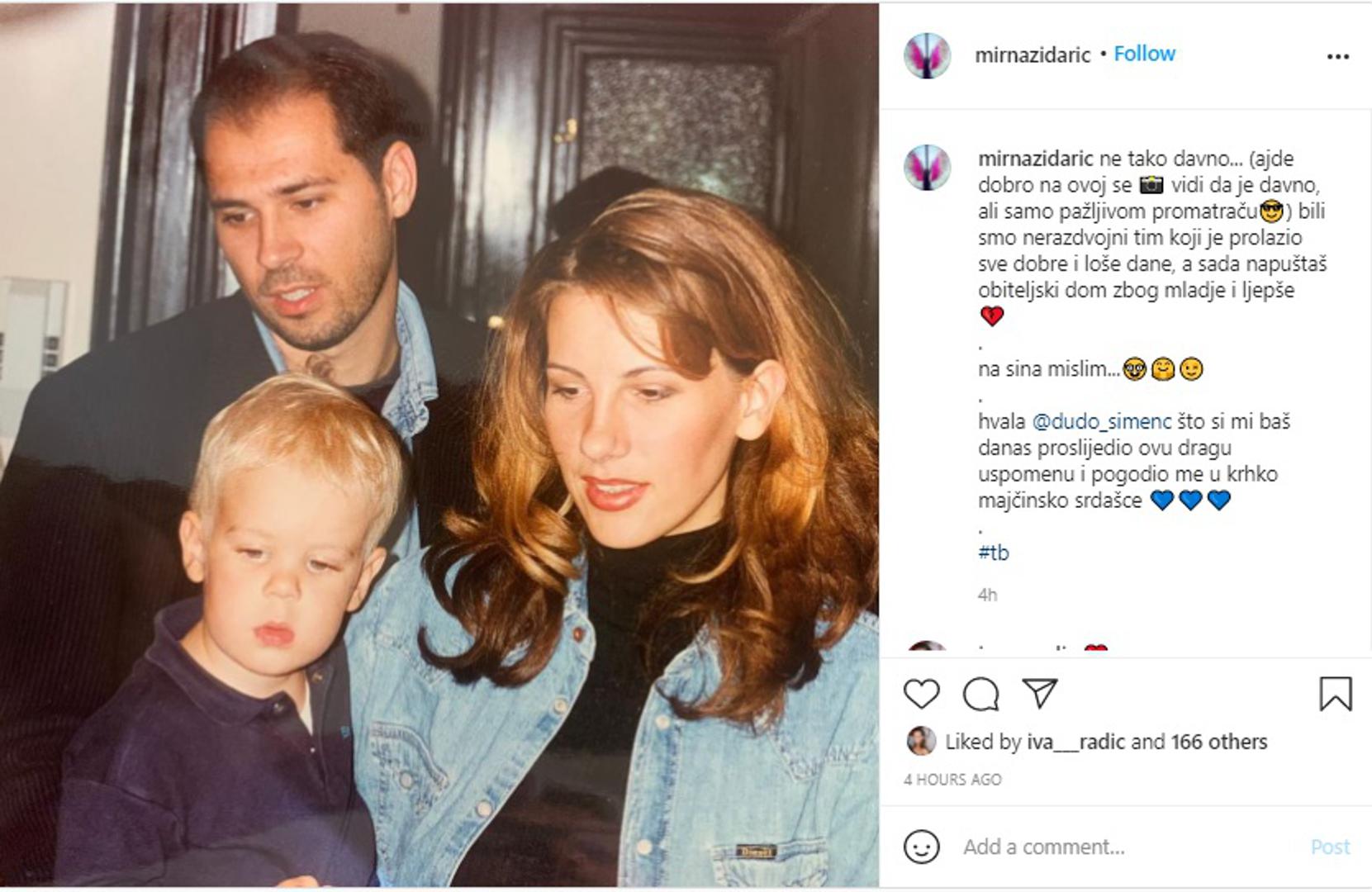Open the emoji picker smiley icon

click(x=921, y=847)
